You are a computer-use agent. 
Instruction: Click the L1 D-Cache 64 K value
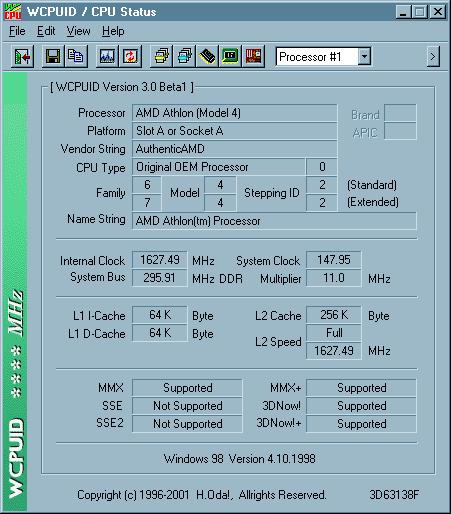160,333
